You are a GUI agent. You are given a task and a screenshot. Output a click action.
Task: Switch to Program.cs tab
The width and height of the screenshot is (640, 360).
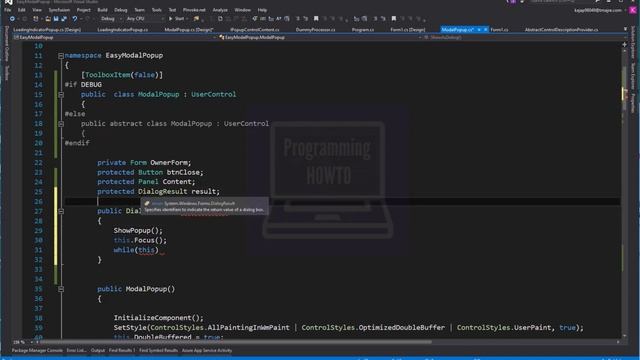pos(362,30)
